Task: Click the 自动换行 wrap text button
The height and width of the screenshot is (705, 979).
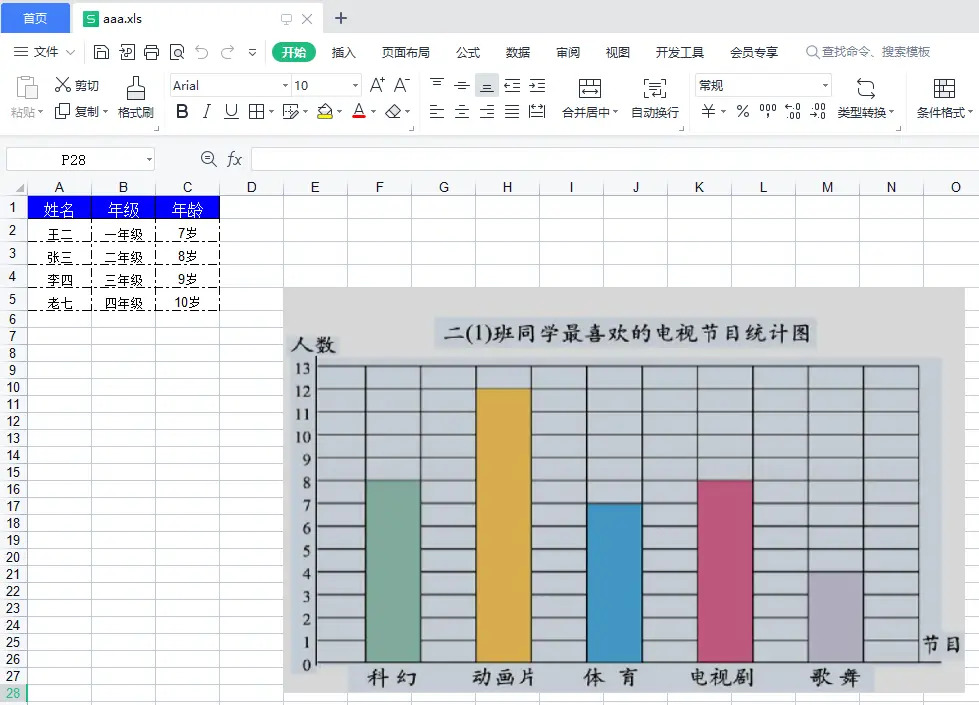Action: [655, 98]
